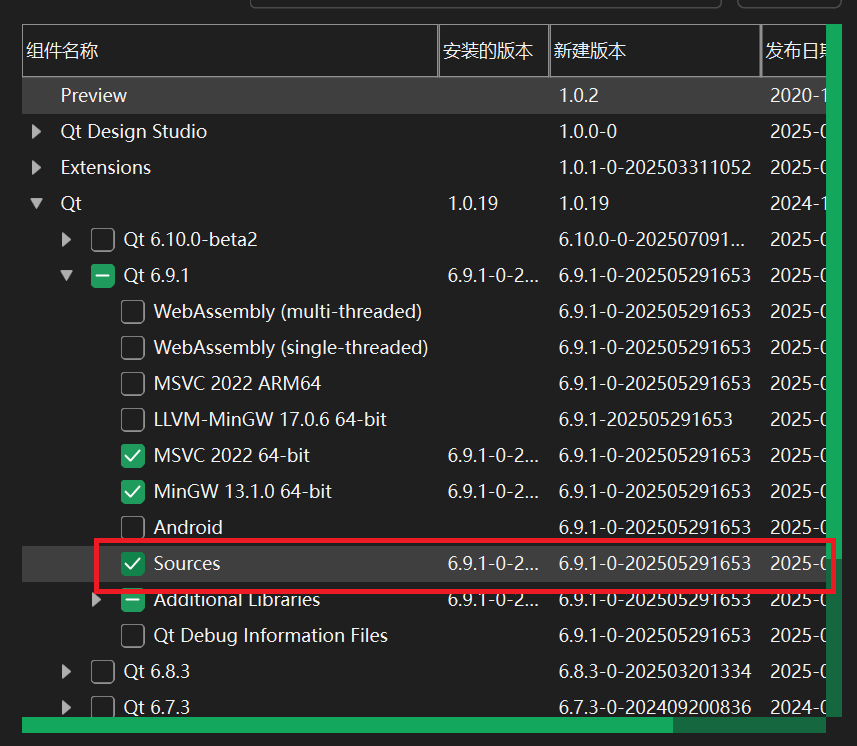
Task: Click the horizontal scrollbar thumb
Action: (348, 725)
